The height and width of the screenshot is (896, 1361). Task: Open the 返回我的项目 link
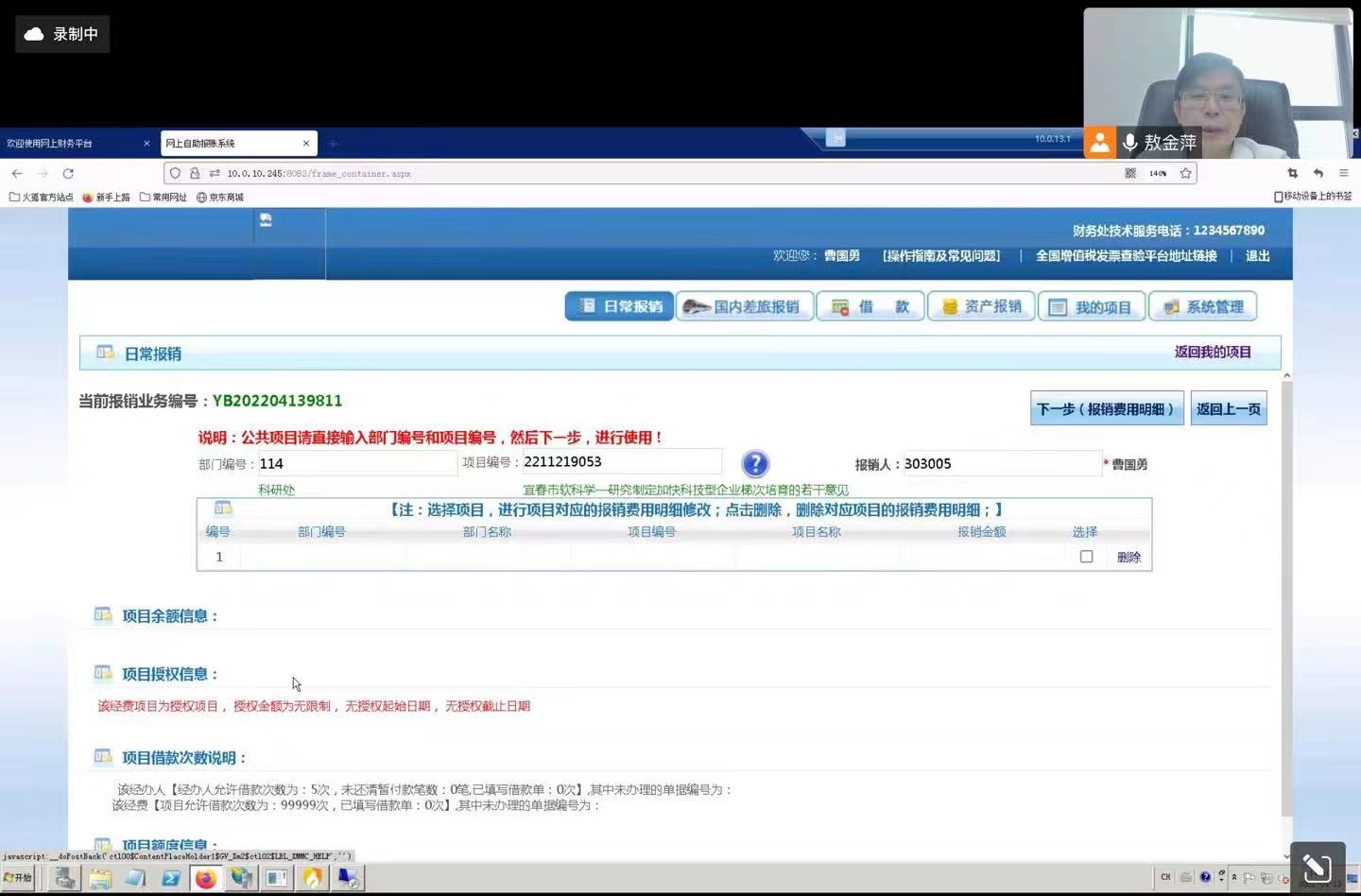[x=1212, y=353]
